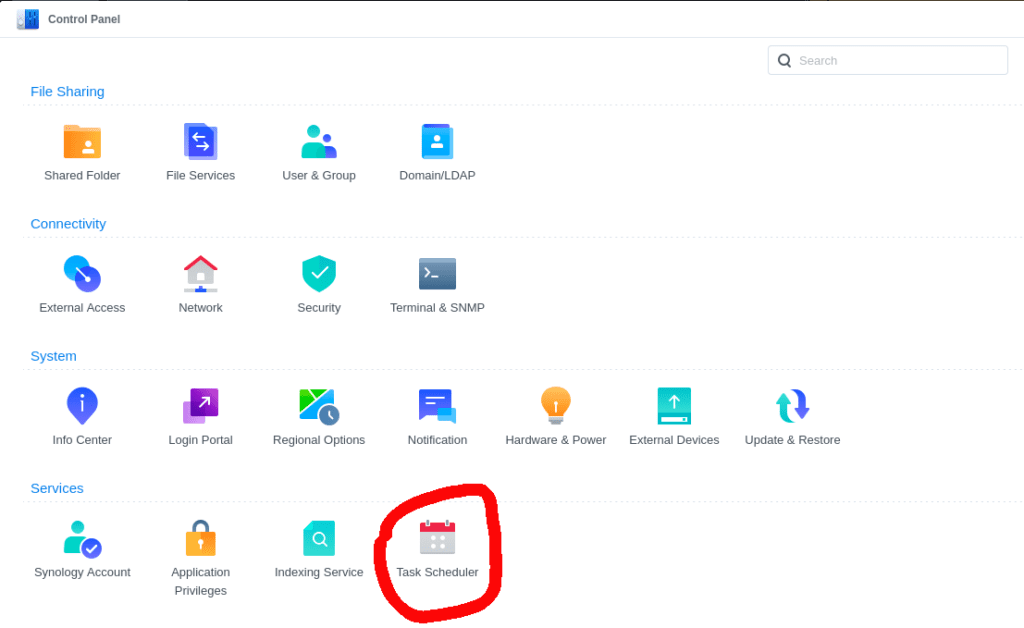The width and height of the screenshot is (1024, 628).
Task: Open the External Access icon
Action: 82,274
